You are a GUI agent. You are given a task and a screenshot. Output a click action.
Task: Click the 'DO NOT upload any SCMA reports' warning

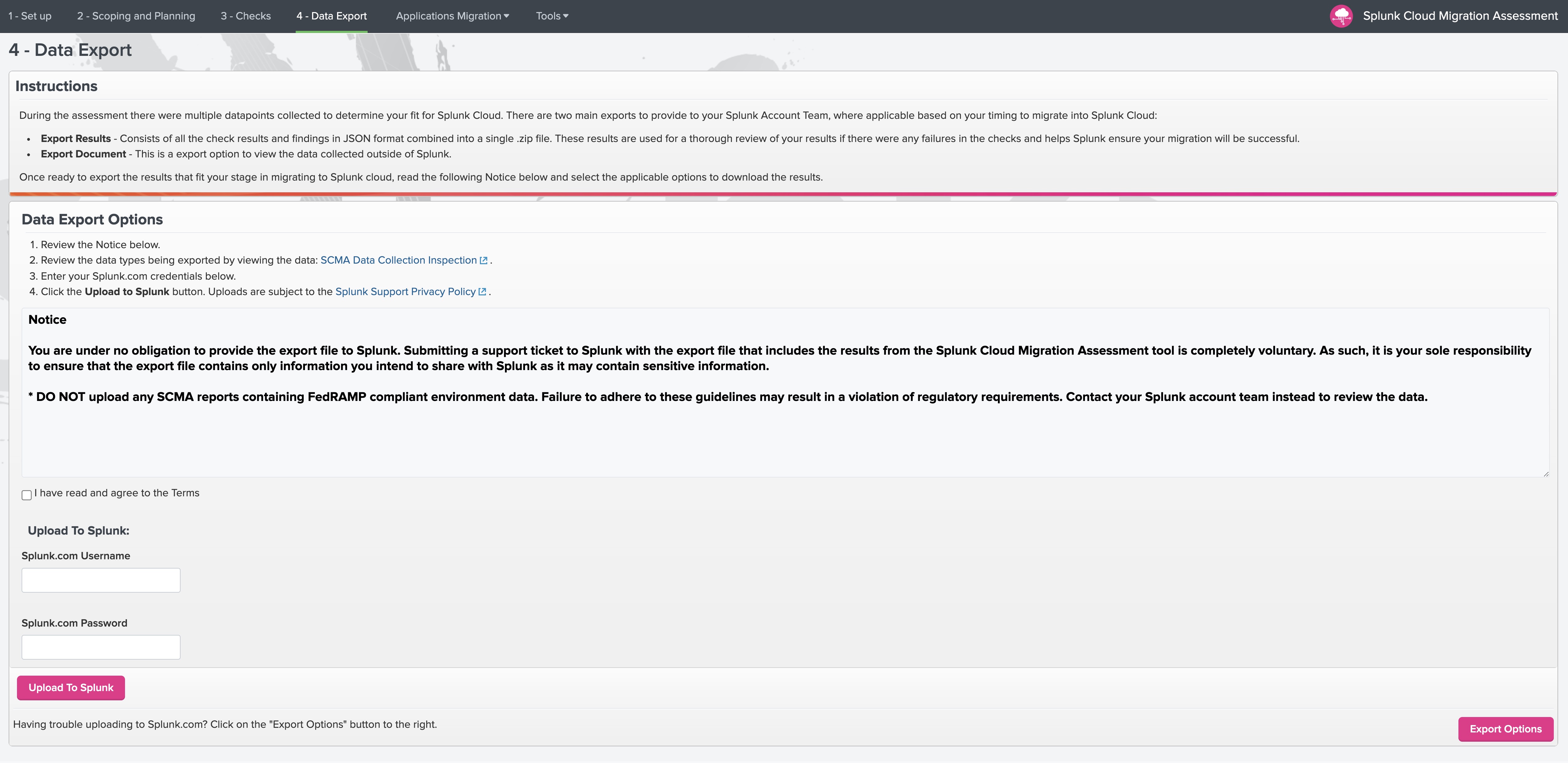click(x=728, y=397)
